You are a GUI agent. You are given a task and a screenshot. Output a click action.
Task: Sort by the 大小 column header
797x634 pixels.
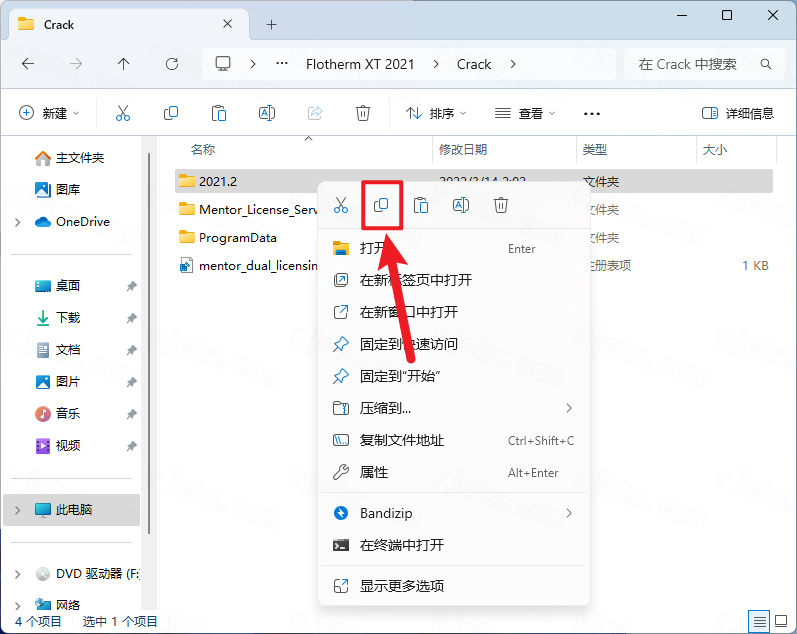click(x=714, y=149)
